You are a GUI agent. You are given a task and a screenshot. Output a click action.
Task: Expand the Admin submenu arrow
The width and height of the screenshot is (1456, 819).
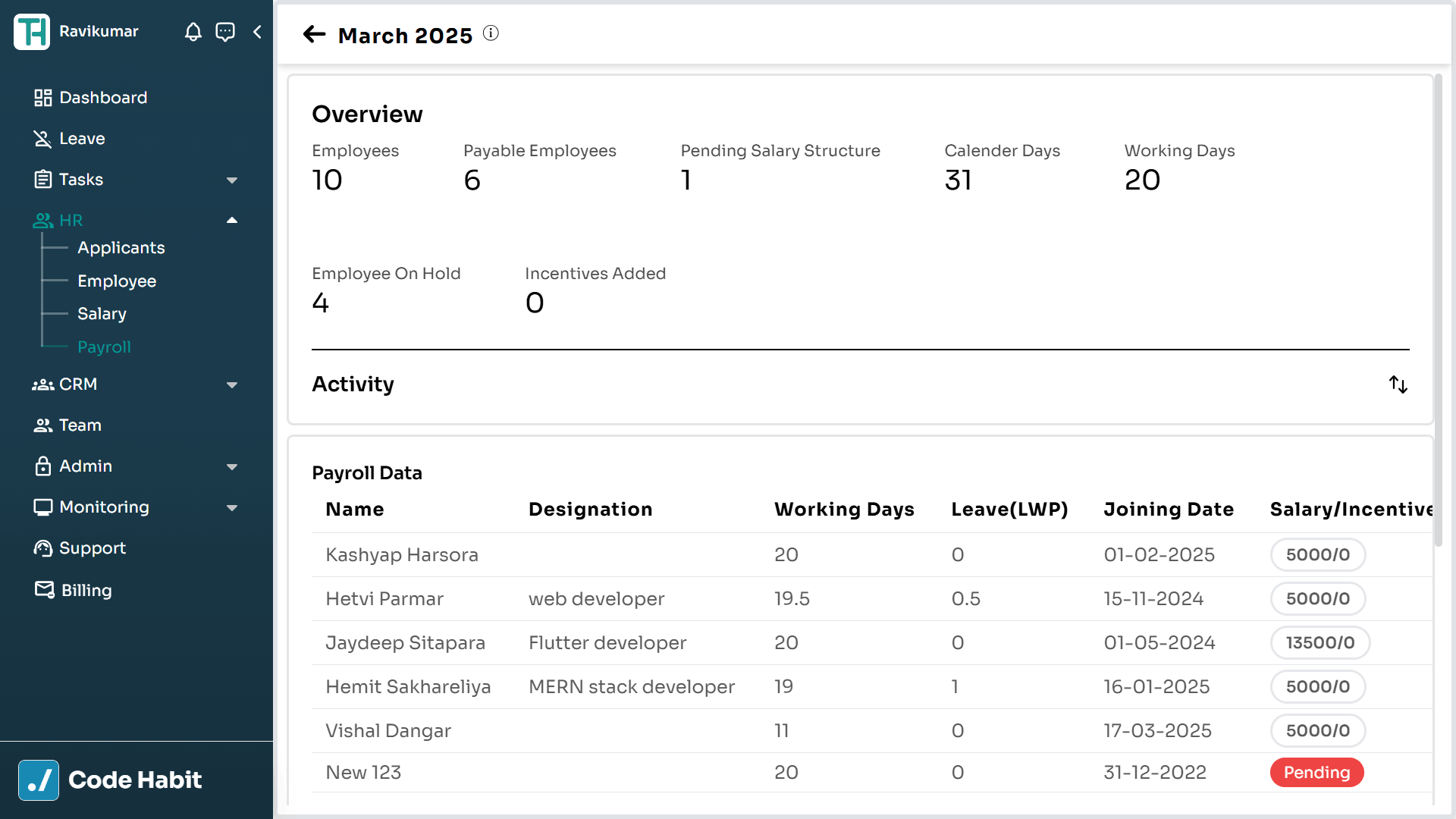coord(232,466)
